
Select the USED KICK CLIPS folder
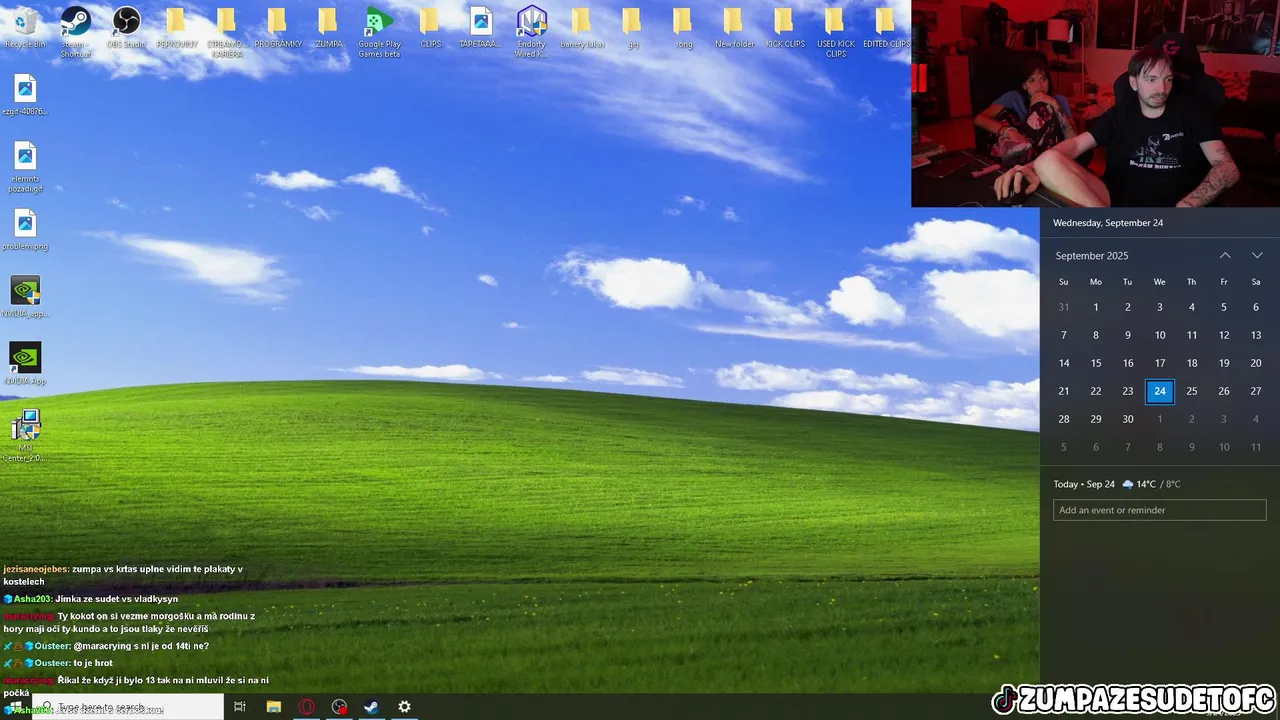pyautogui.click(x=835, y=32)
